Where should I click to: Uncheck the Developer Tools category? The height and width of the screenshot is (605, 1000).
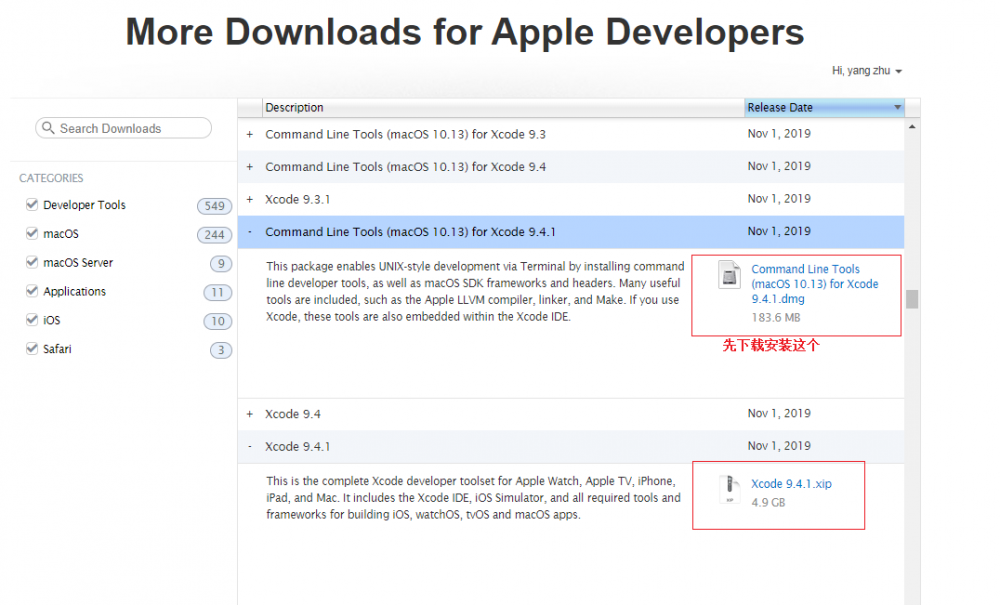31,205
